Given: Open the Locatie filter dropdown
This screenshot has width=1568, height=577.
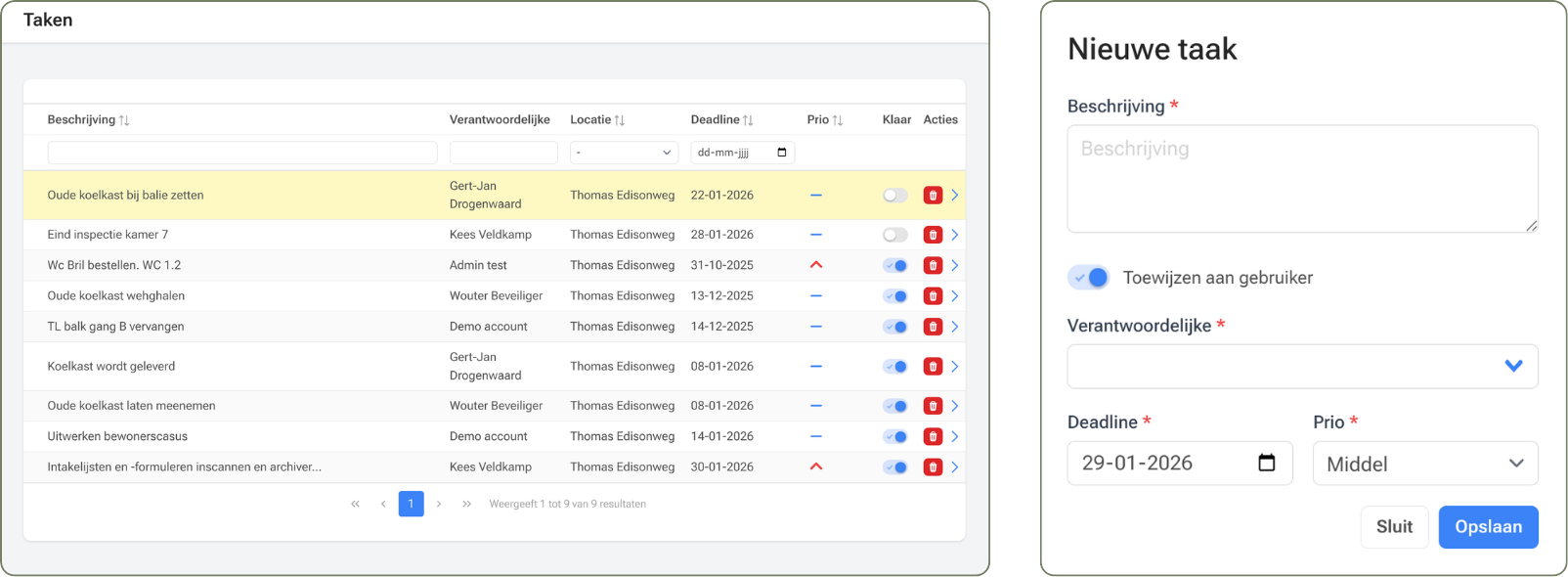Looking at the screenshot, I should point(624,153).
